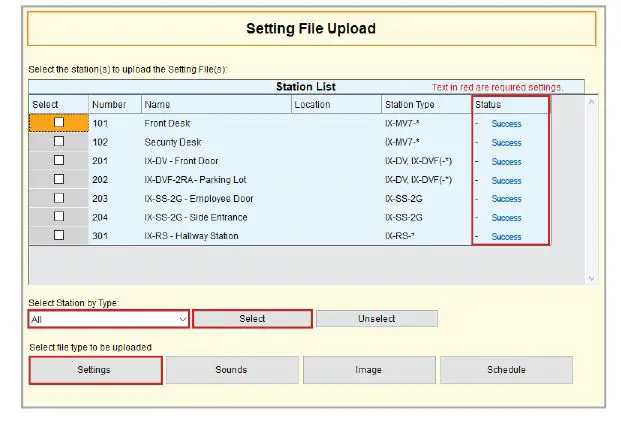Check the box for station 101 Front Desk
This screenshot has width=621, height=428.
(x=59, y=122)
